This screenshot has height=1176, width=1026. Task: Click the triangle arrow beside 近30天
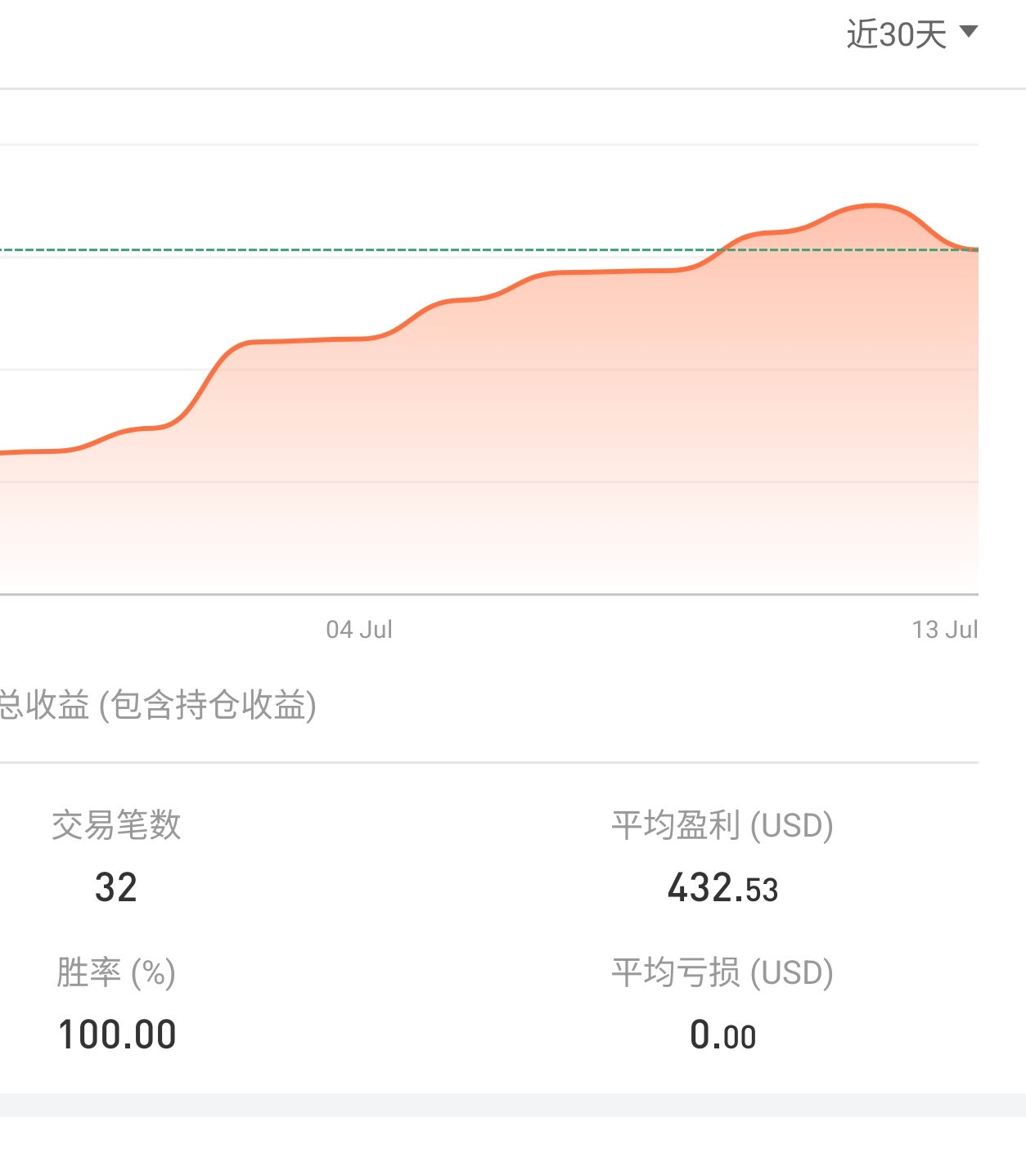[969, 32]
